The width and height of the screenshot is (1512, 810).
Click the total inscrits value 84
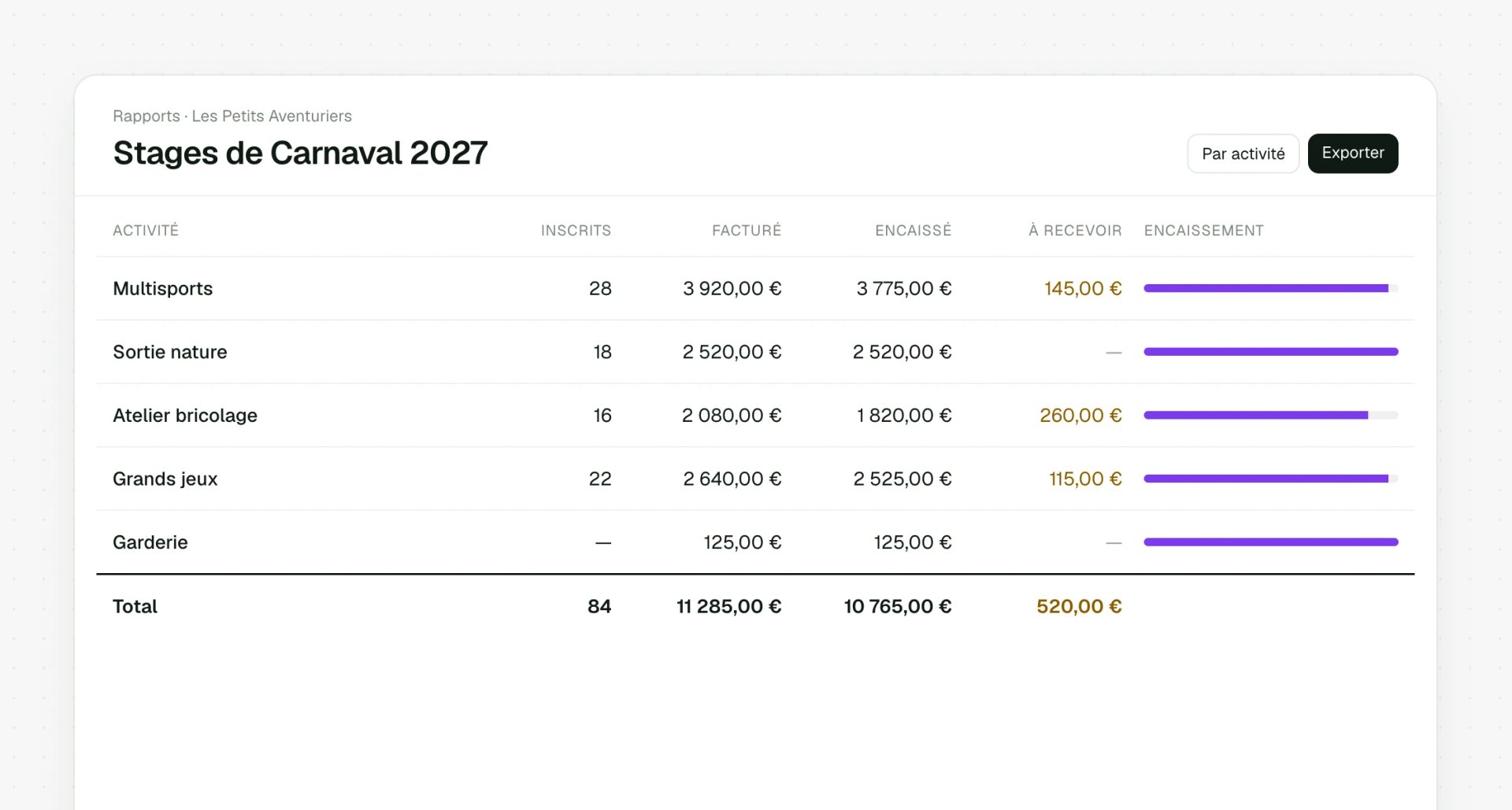click(x=599, y=606)
